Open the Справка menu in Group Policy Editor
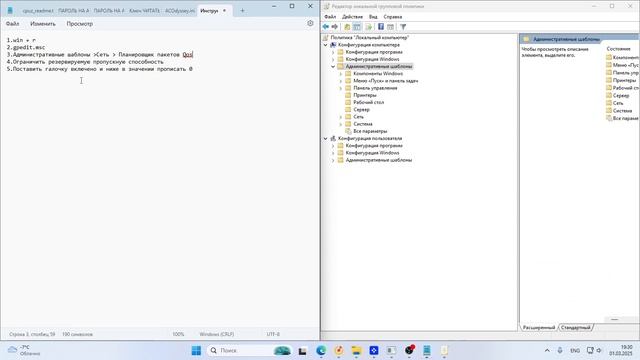640x360 pixels. (393, 17)
